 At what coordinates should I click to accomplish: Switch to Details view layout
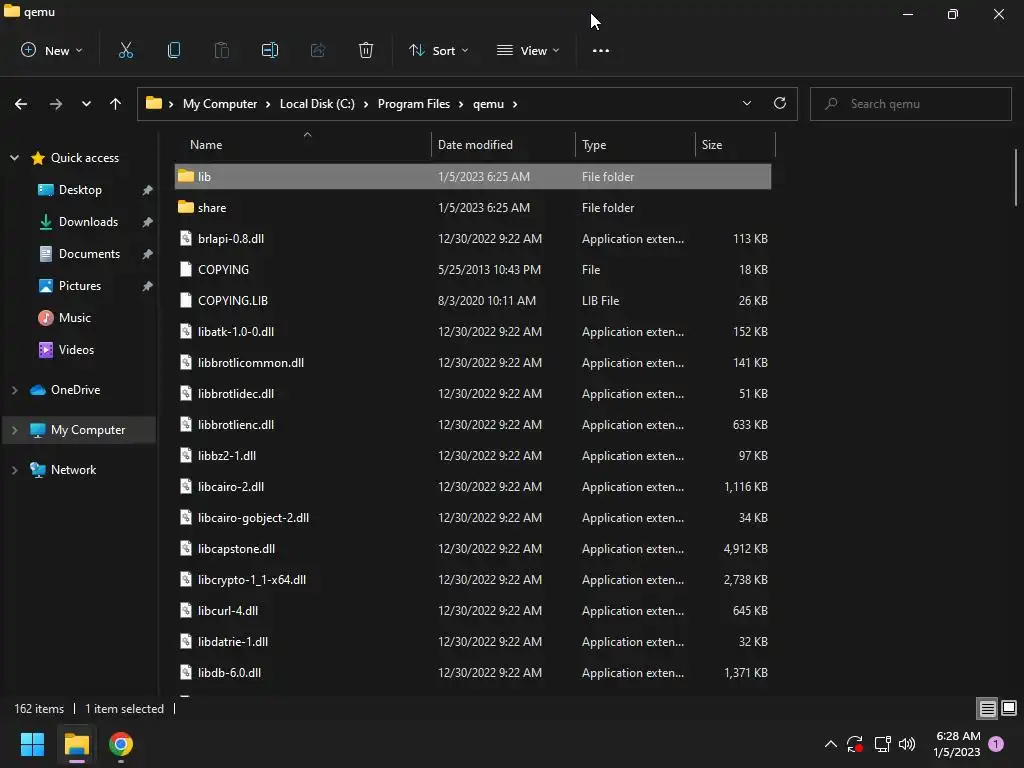(x=987, y=708)
